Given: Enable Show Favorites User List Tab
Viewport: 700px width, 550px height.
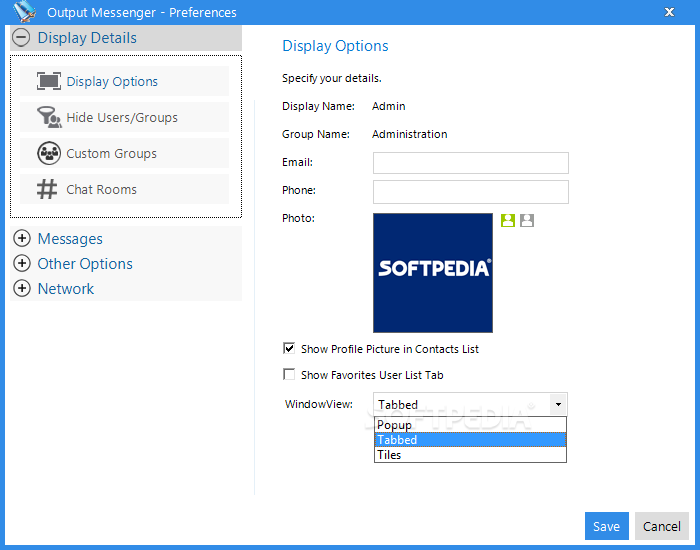Looking at the screenshot, I should tap(290, 375).
